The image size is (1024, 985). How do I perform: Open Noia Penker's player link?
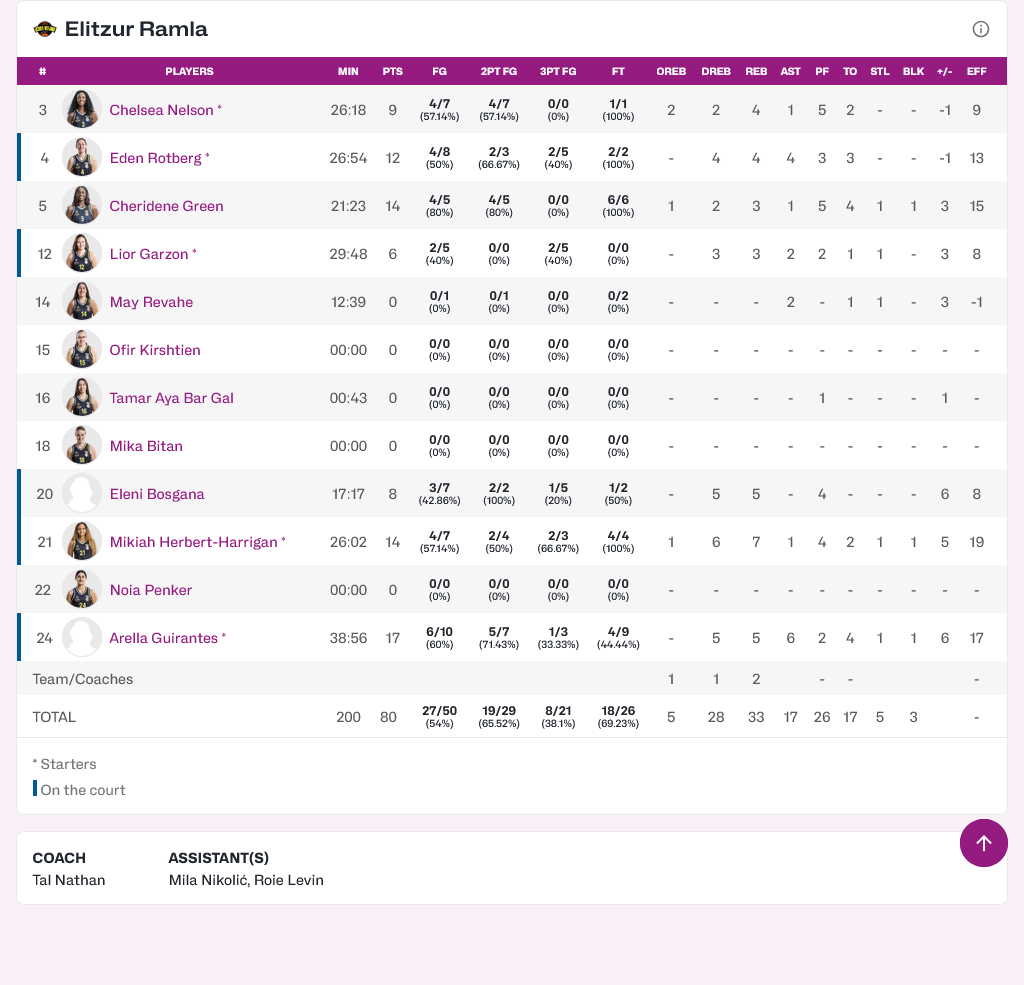[150, 590]
